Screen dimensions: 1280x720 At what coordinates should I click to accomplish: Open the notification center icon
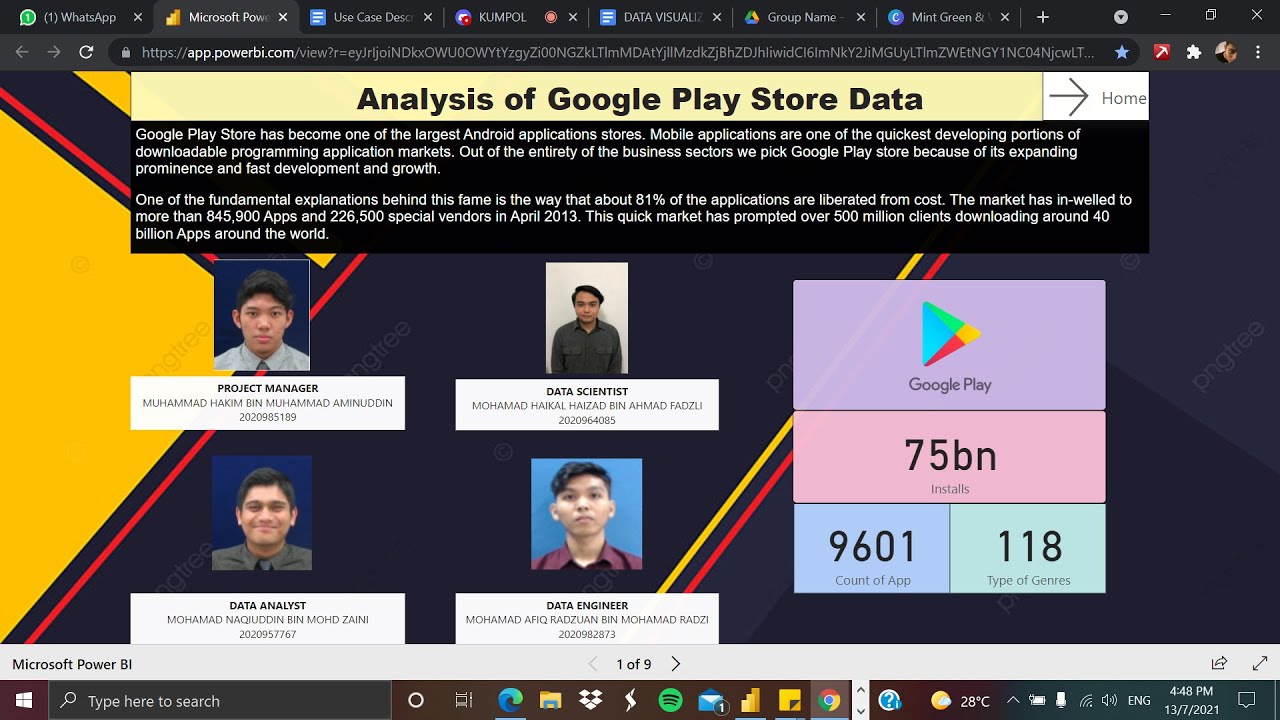1247,701
